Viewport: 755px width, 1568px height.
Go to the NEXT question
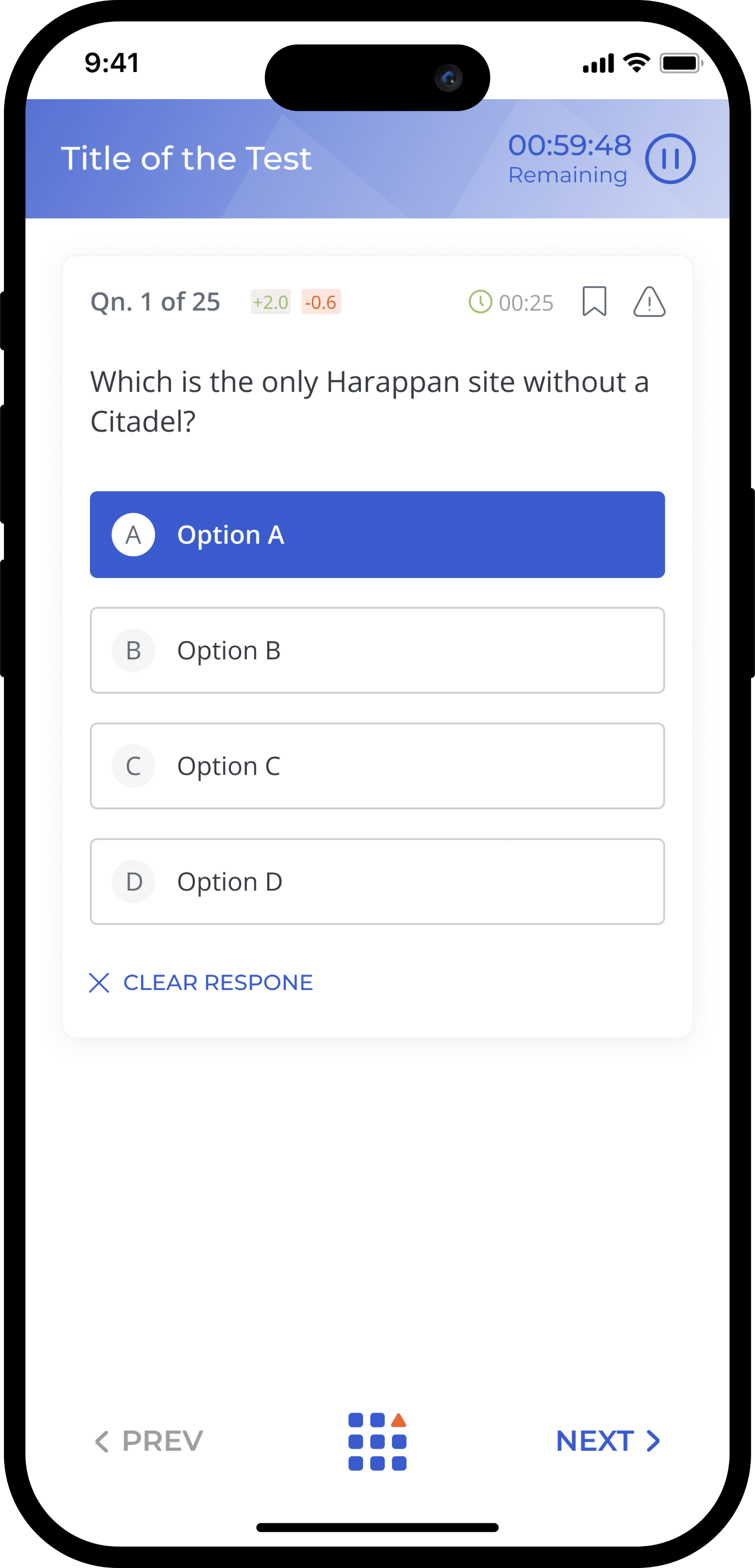tap(608, 1441)
